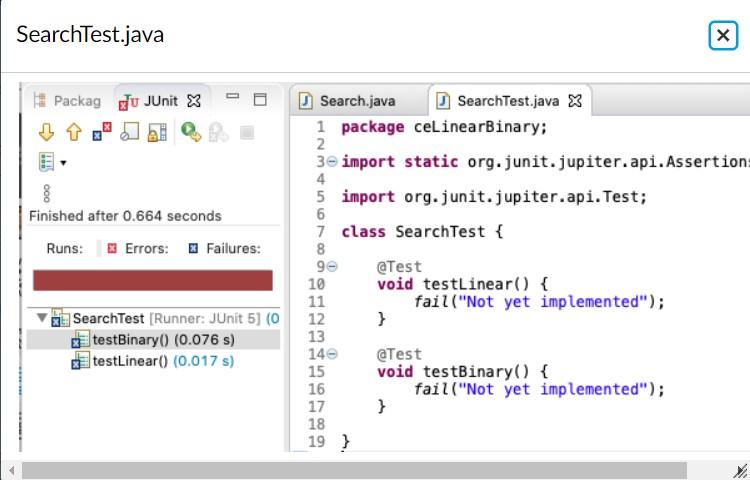Open the Test Run History dropdown arrow
Image resolution: width=750 pixels, height=480 pixels.
63,163
